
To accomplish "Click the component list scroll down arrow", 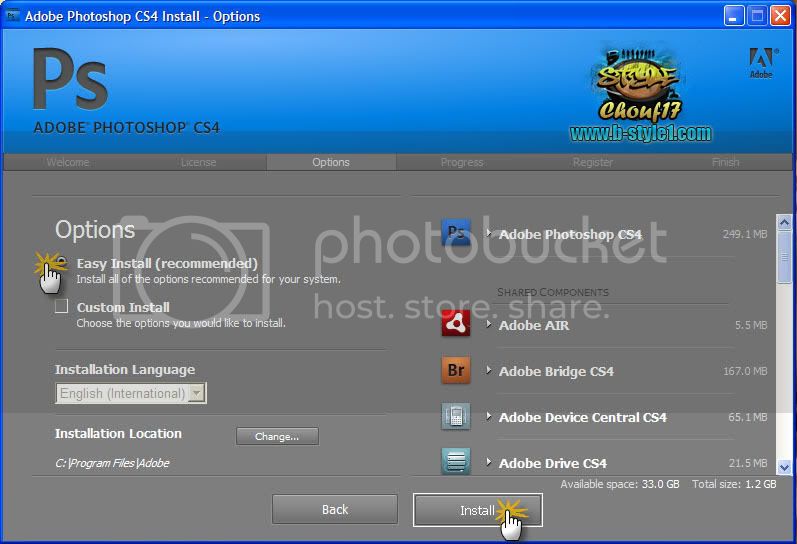I will click(x=784, y=467).
